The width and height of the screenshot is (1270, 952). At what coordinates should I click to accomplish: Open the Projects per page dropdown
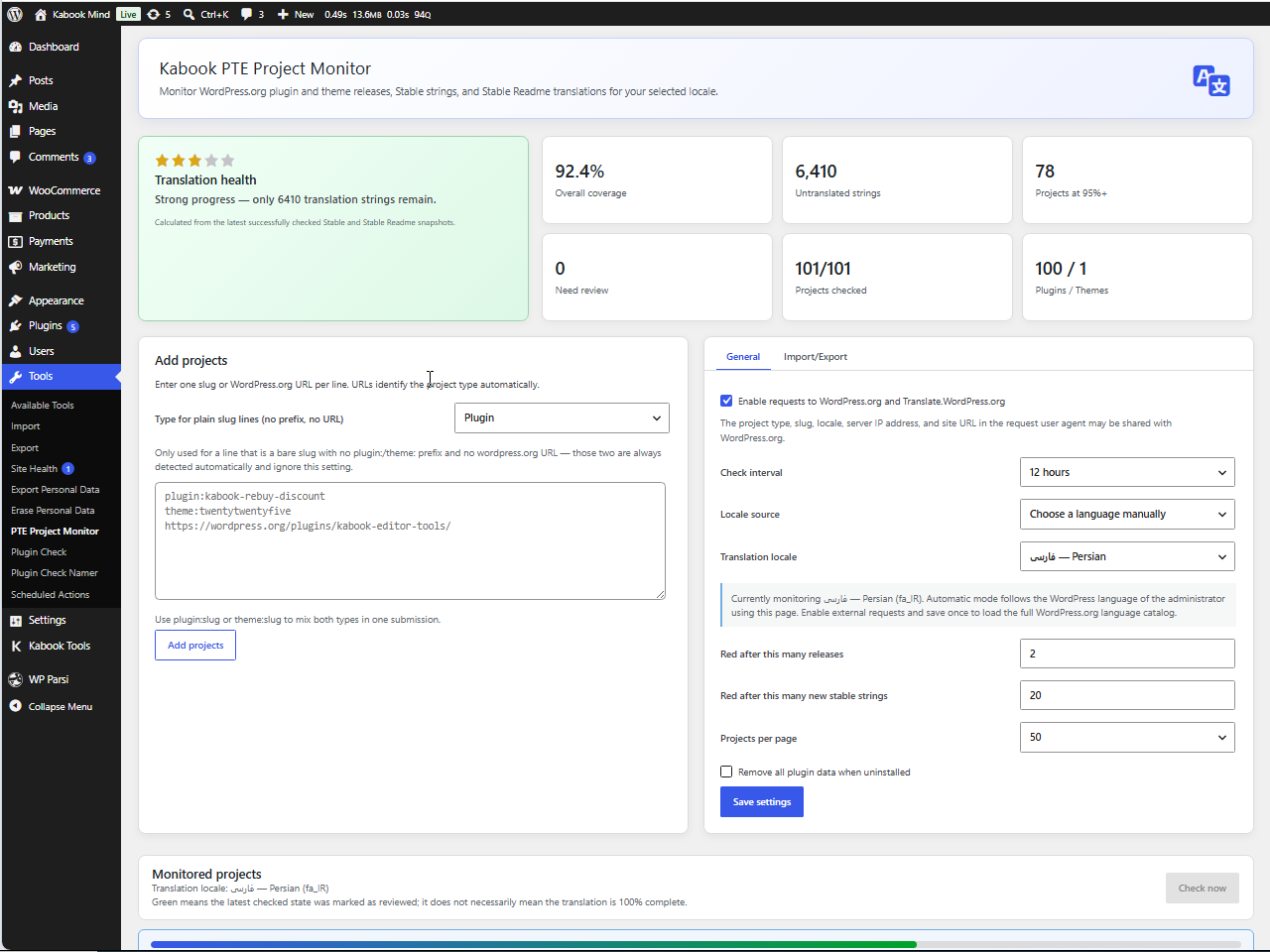(x=1127, y=737)
